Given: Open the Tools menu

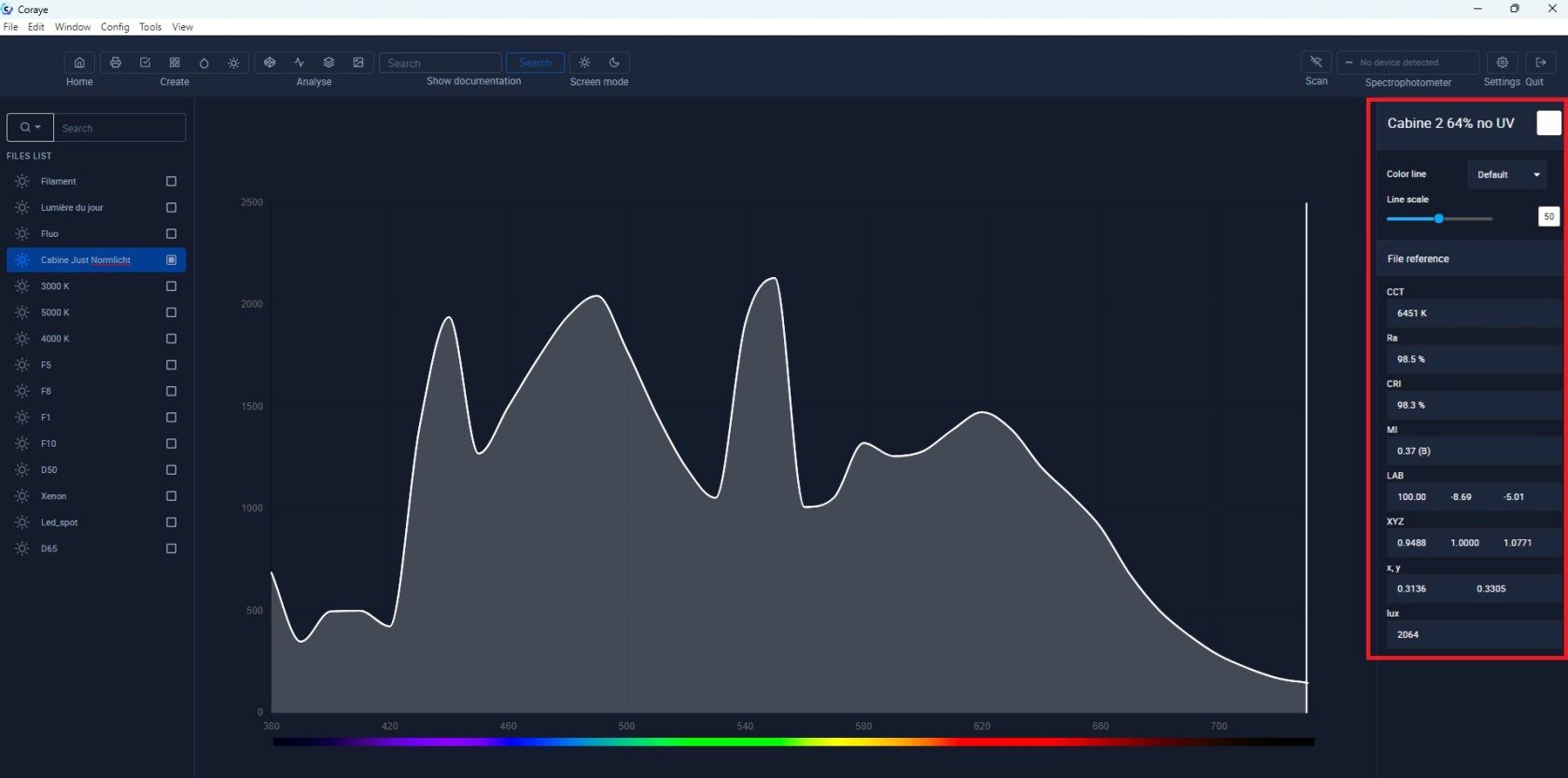Looking at the screenshot, I should pyautogui.click(x=150, y=27).
